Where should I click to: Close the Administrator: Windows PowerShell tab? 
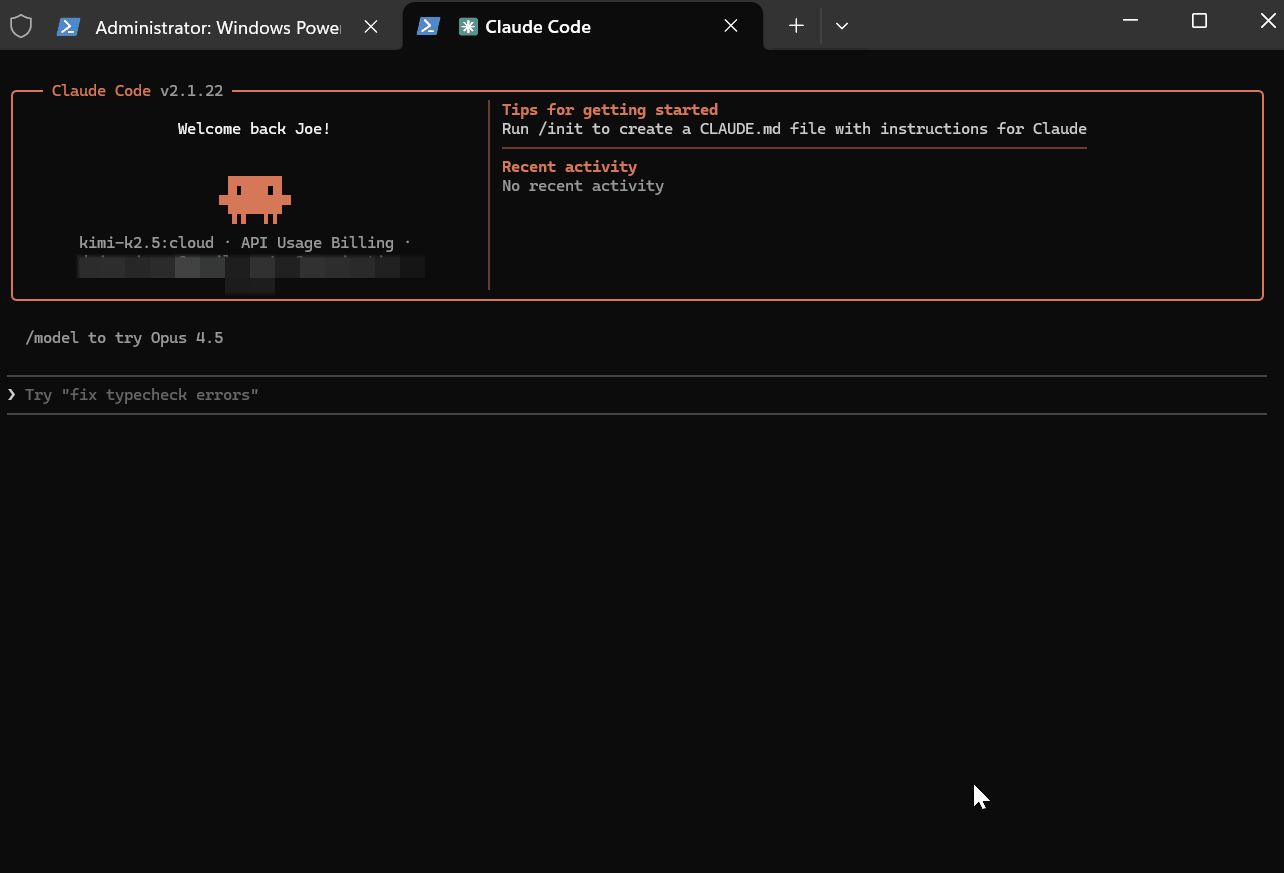coord(371,27)
